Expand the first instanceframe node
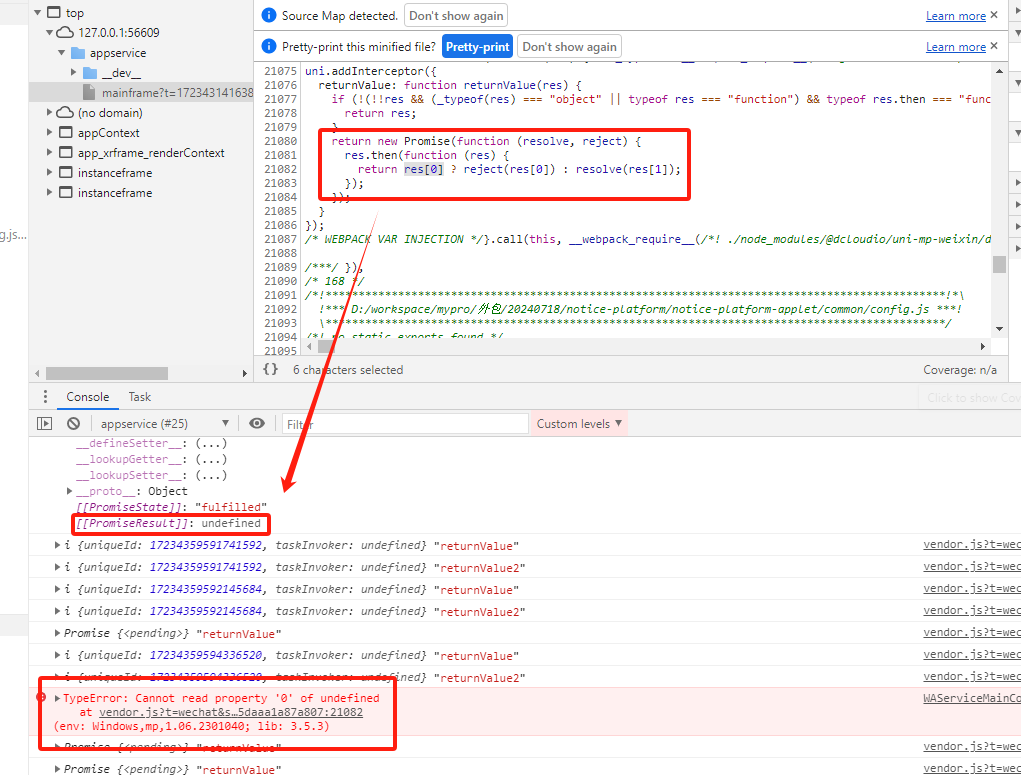Image resolution: width=1021 pixels, height=775 pixels. [x=49, y=173]
